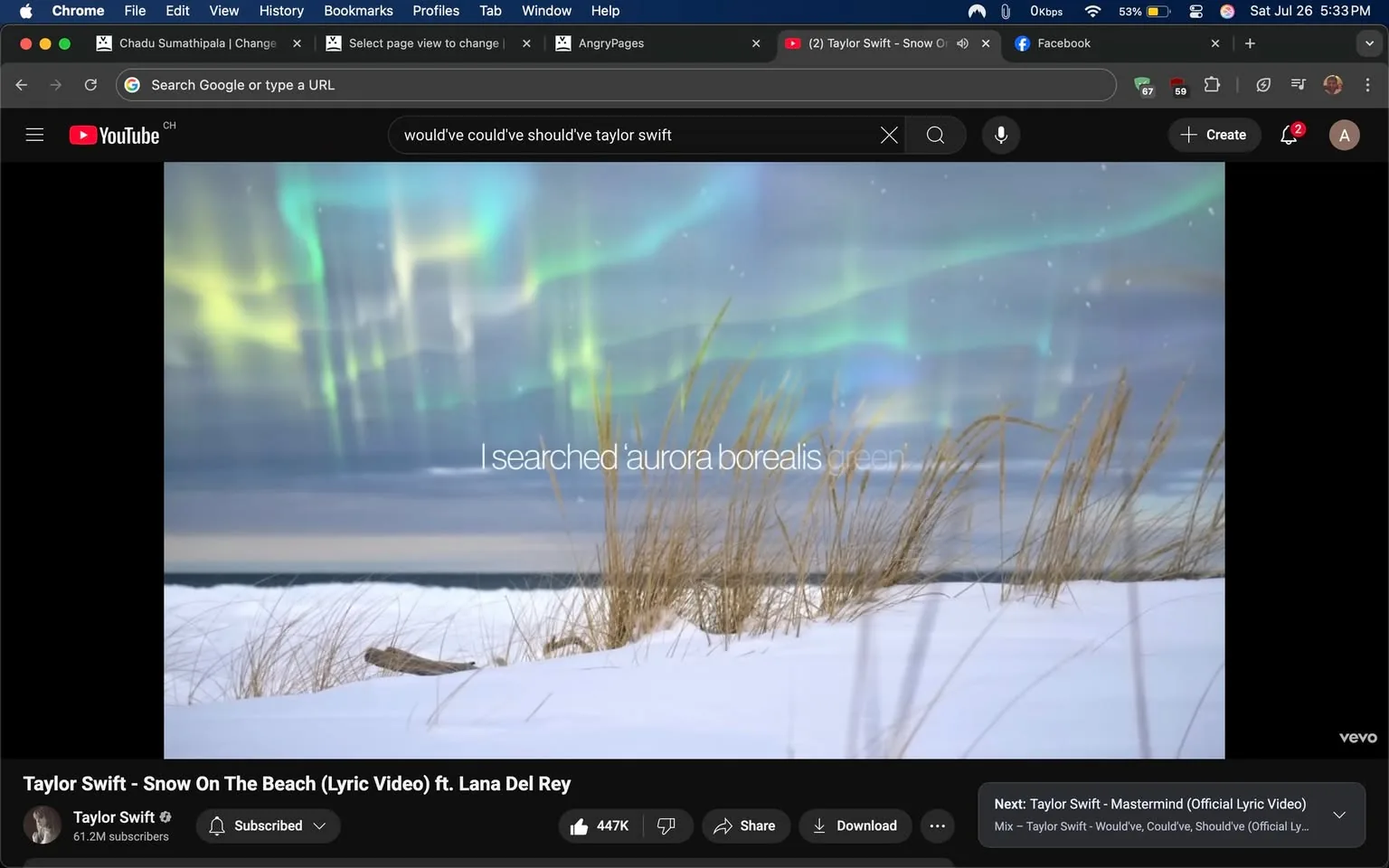Switch to the Facebook tab
The image size is (1389, 868).
1063,42
